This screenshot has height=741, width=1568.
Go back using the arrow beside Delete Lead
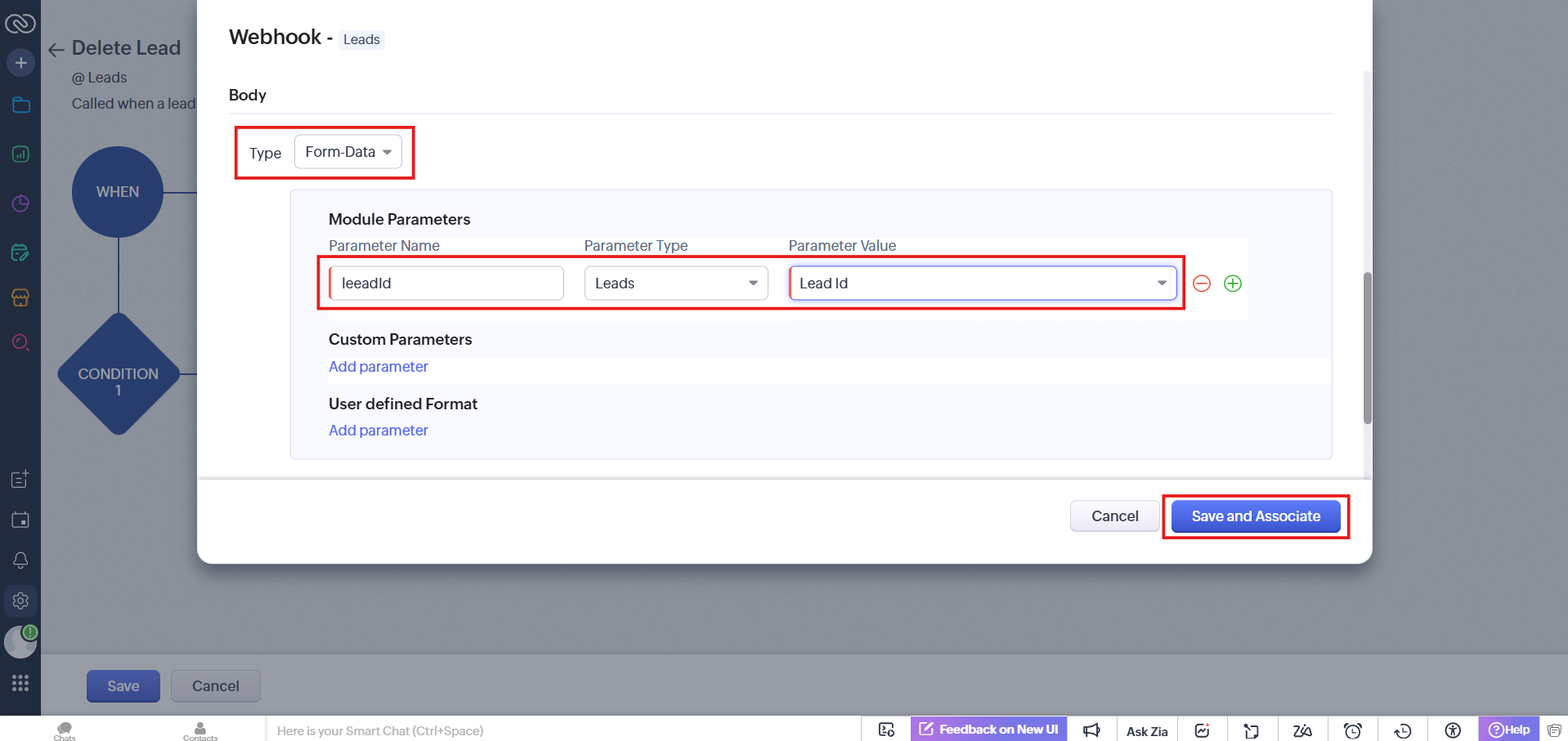[56, 50]
